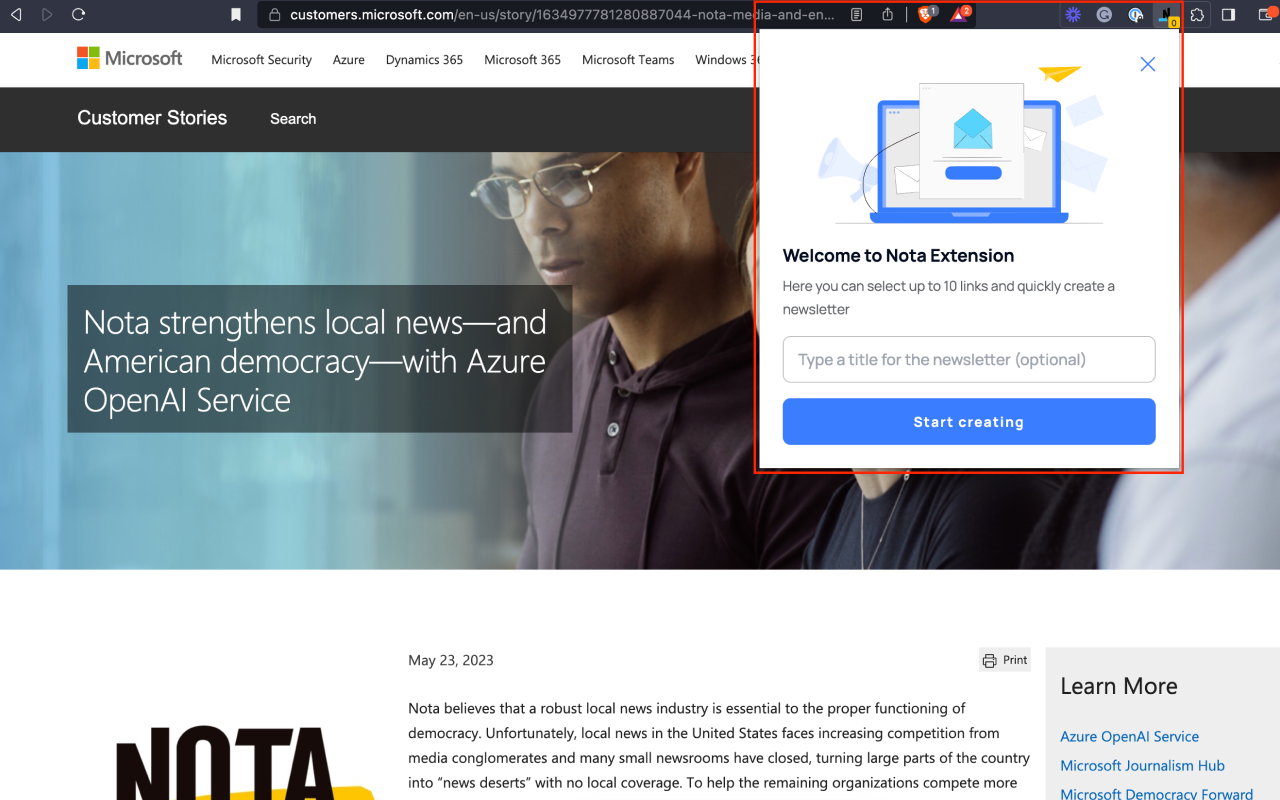Image resolution: width=1280 pixels, height=800 pixels.
Task: Click the browser address bar URL
Action: 563,15
